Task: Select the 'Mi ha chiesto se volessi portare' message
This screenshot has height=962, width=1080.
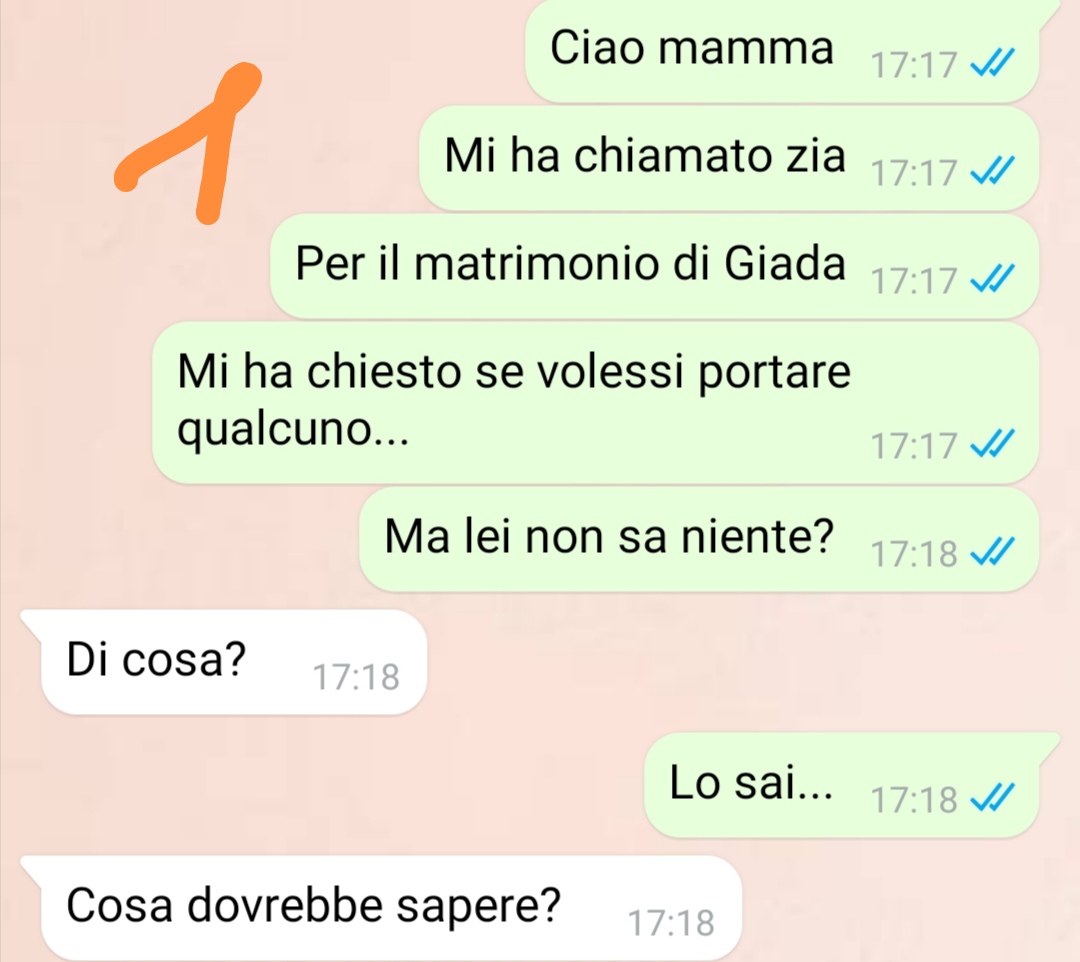Action: click(595, 402)
